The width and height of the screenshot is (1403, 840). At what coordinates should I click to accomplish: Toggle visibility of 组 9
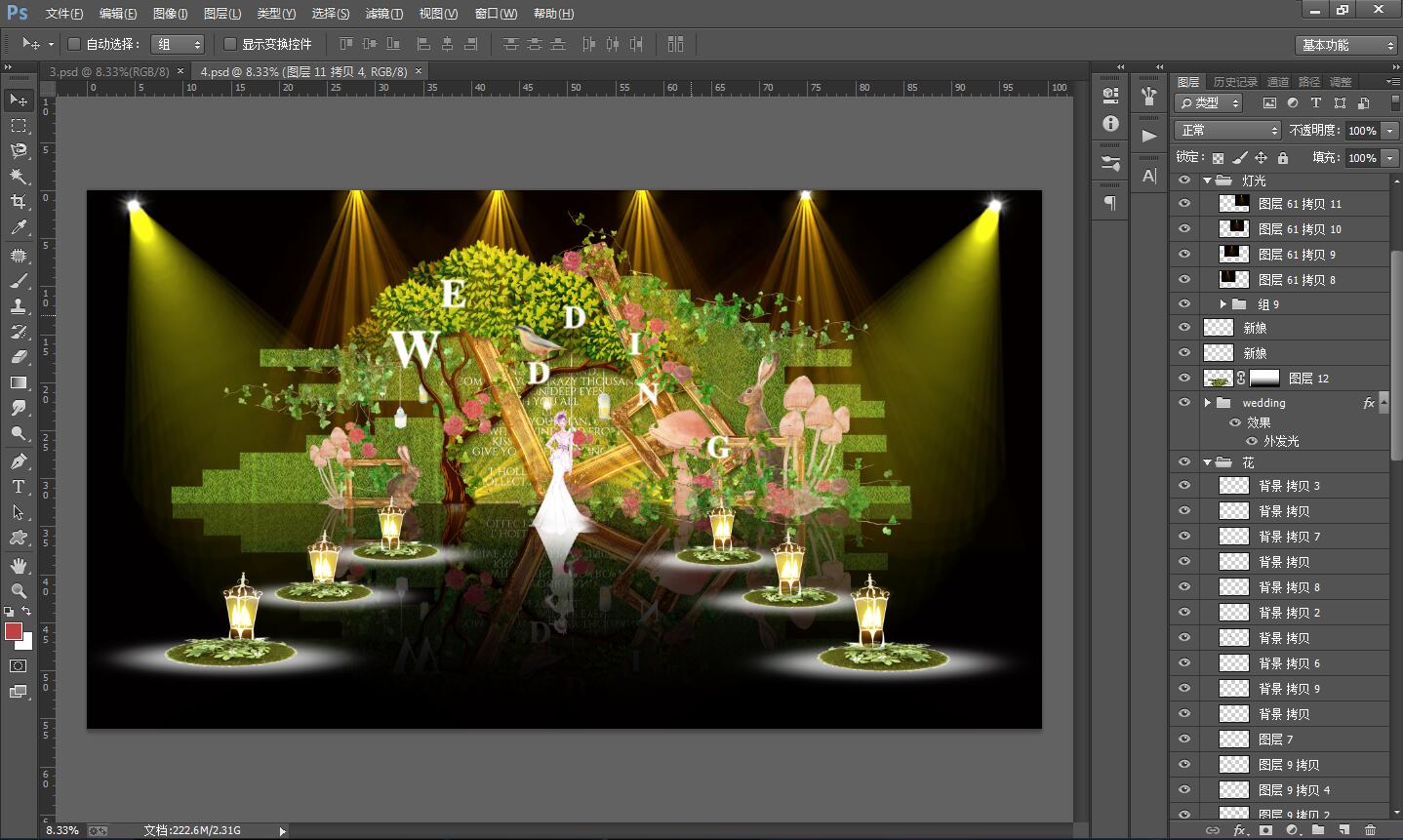pyautogui.click(x=1184, y=304)
